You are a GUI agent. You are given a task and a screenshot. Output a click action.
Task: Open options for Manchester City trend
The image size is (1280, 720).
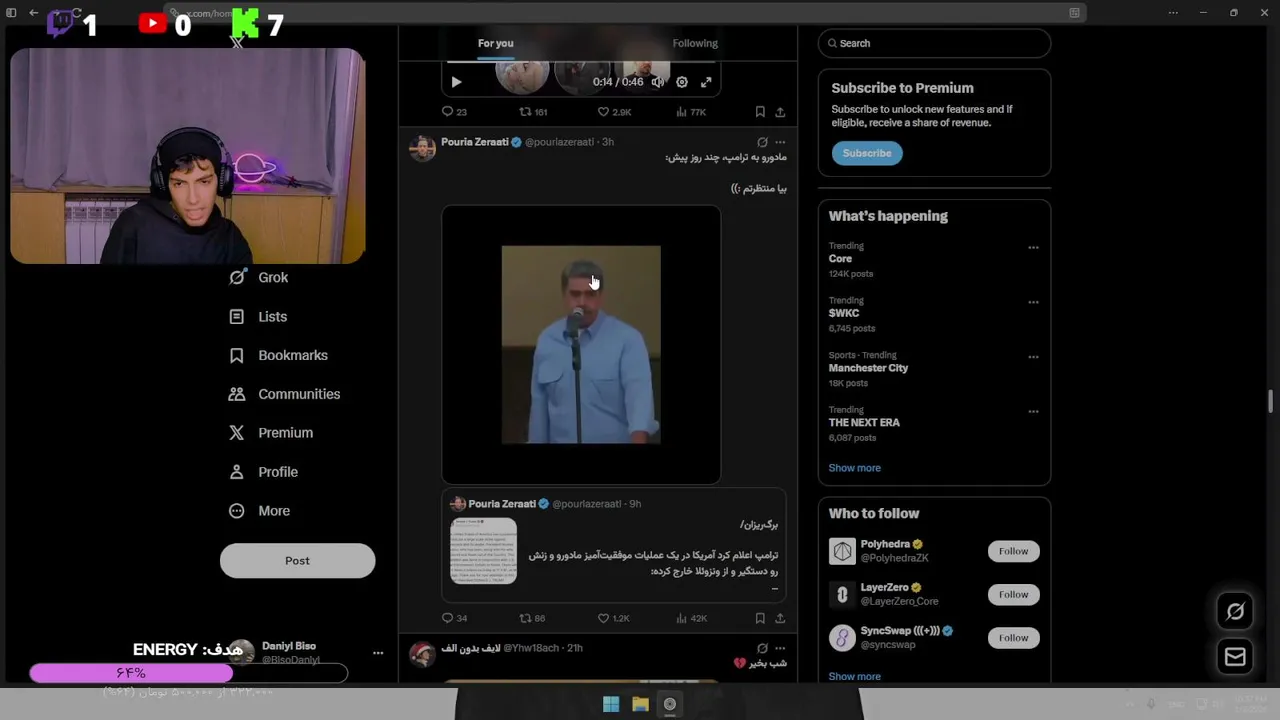click(1033, 357)
